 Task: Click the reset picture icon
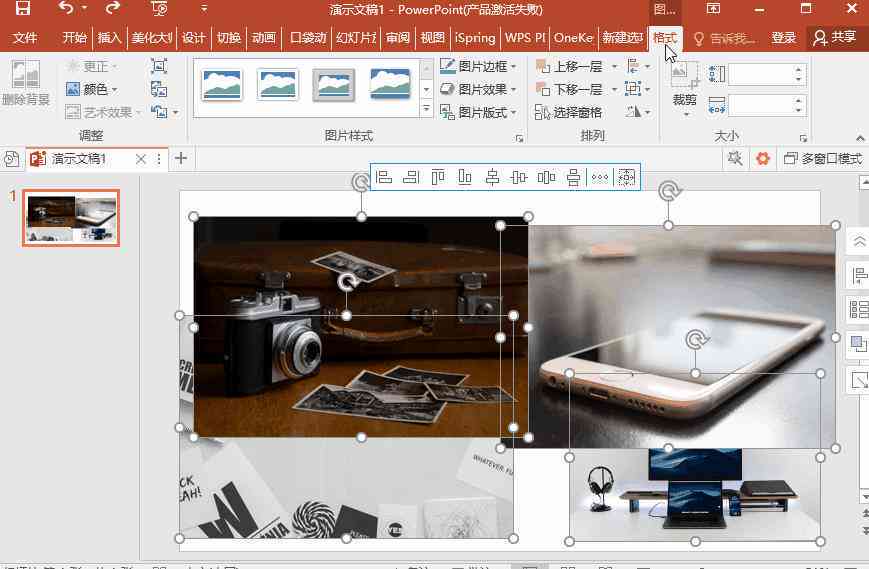click(x=159, y=112)
